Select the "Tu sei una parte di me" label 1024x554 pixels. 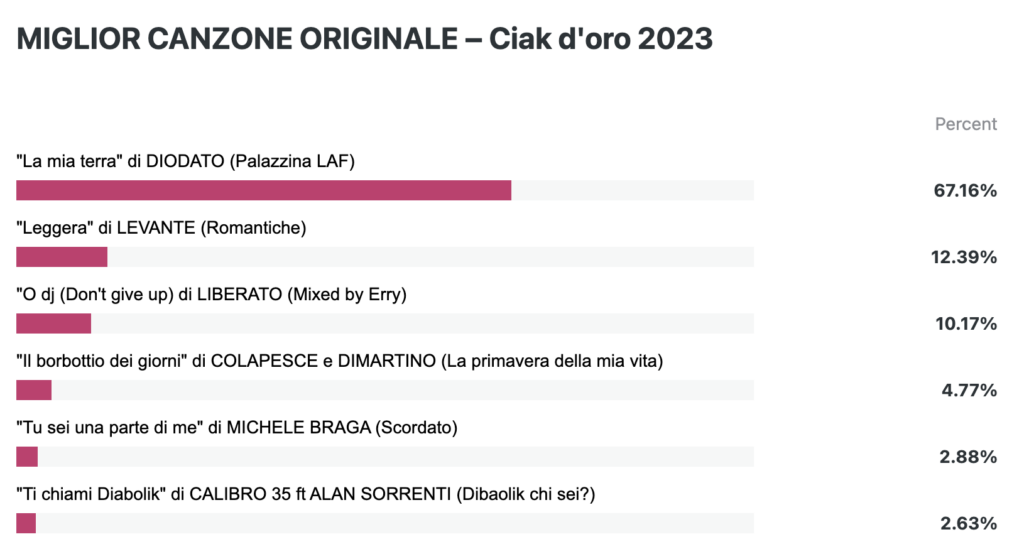237,428
